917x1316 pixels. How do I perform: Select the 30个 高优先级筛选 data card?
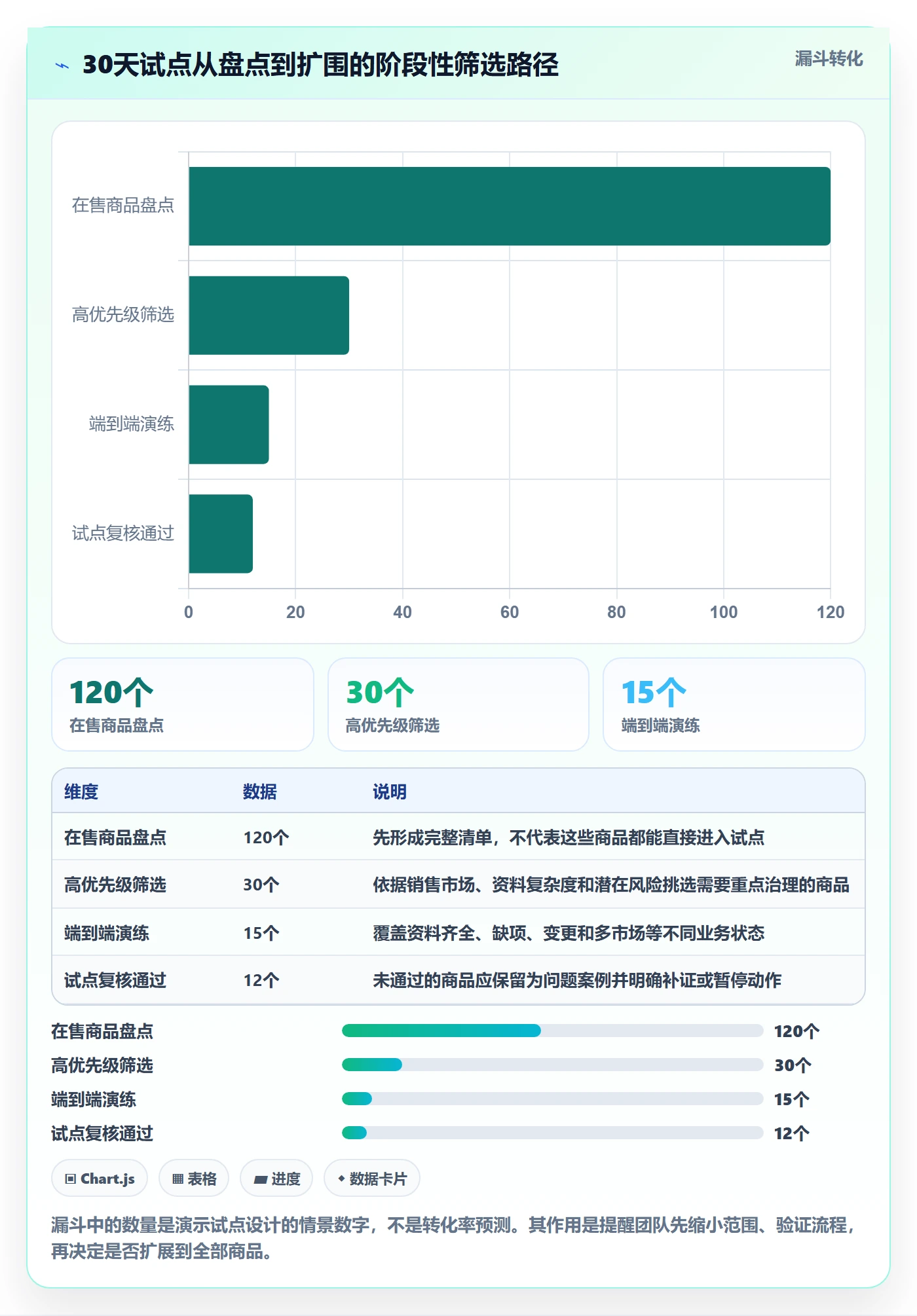(458, 704)
